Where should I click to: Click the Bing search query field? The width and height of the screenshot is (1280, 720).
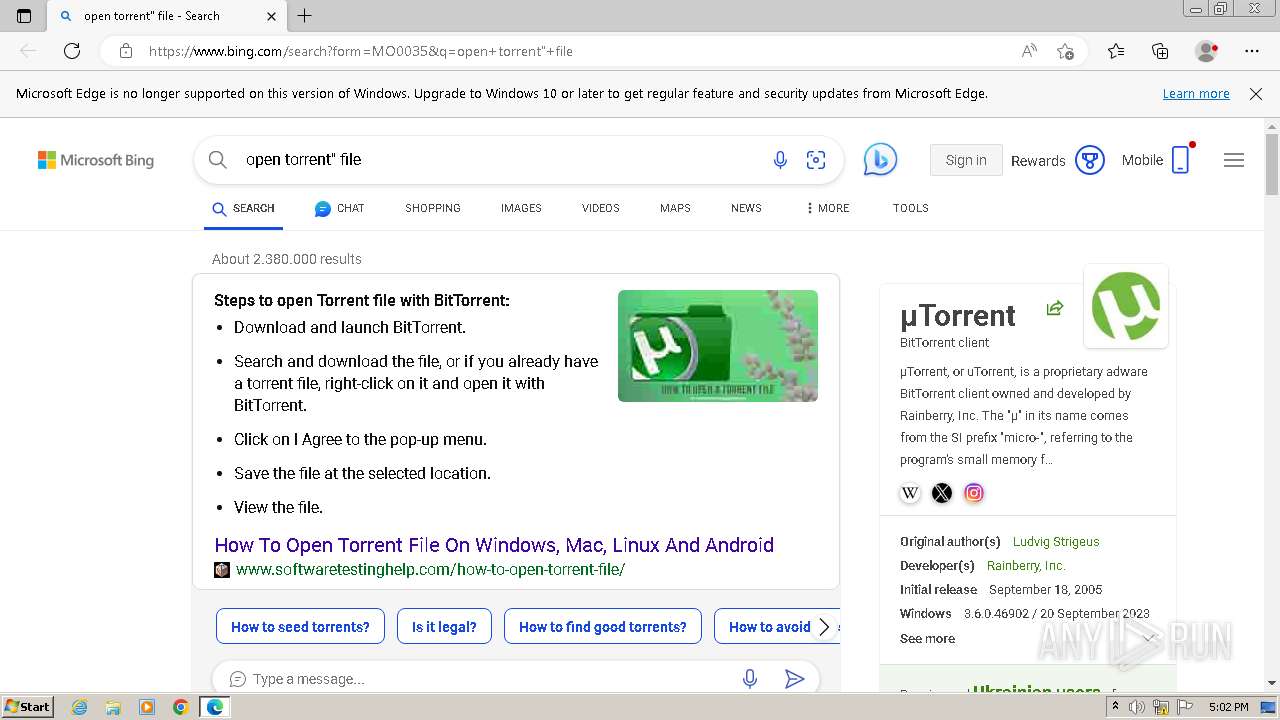500,160
